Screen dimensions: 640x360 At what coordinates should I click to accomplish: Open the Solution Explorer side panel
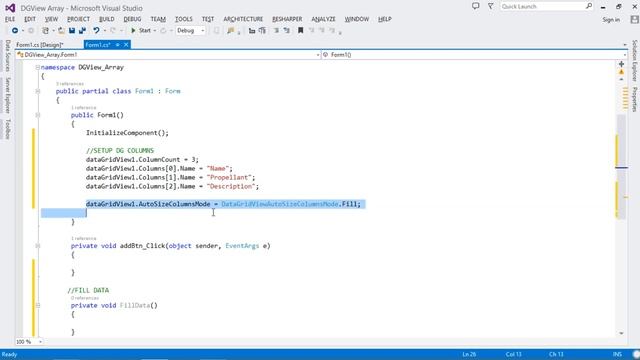(635, 60)
